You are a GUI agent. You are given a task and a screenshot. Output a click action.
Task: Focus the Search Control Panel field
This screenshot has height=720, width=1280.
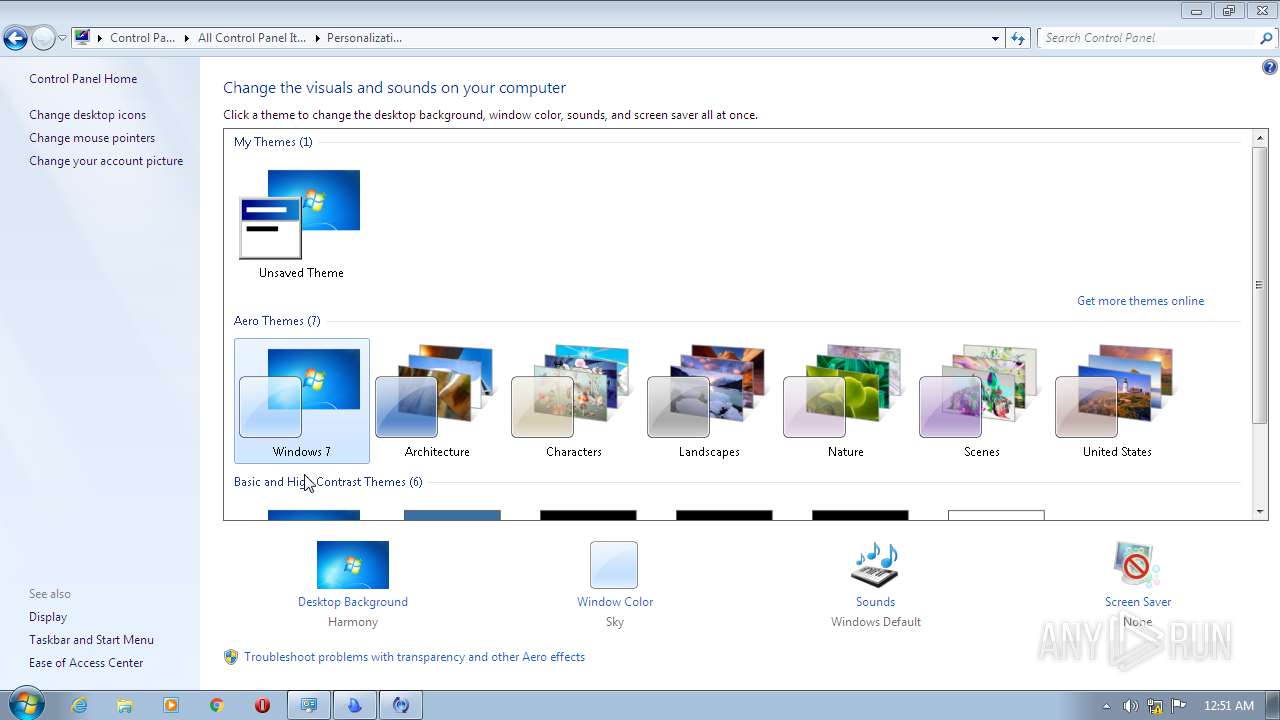click(x=1148, y=38)
